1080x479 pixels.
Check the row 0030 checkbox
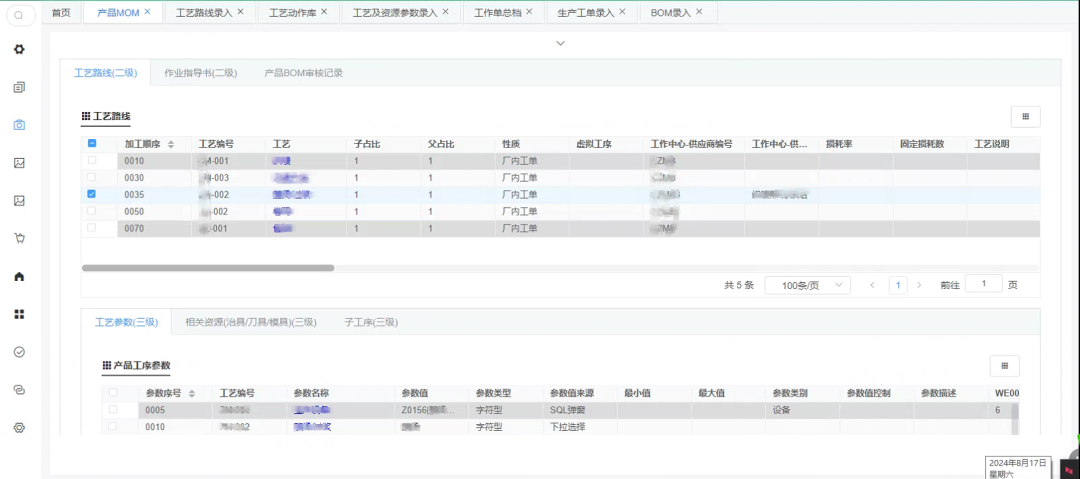pos(92,177)
